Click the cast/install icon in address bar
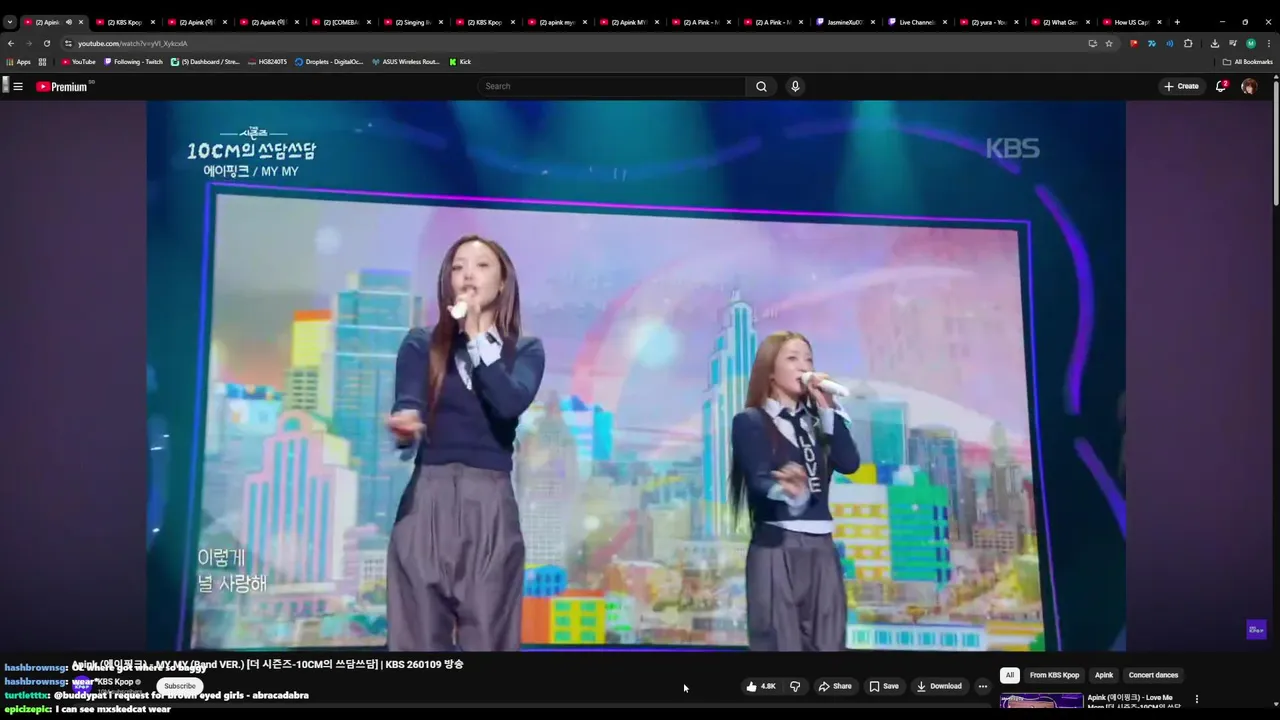Screen dimensions: 1280x720 (x=1092, y=43)
